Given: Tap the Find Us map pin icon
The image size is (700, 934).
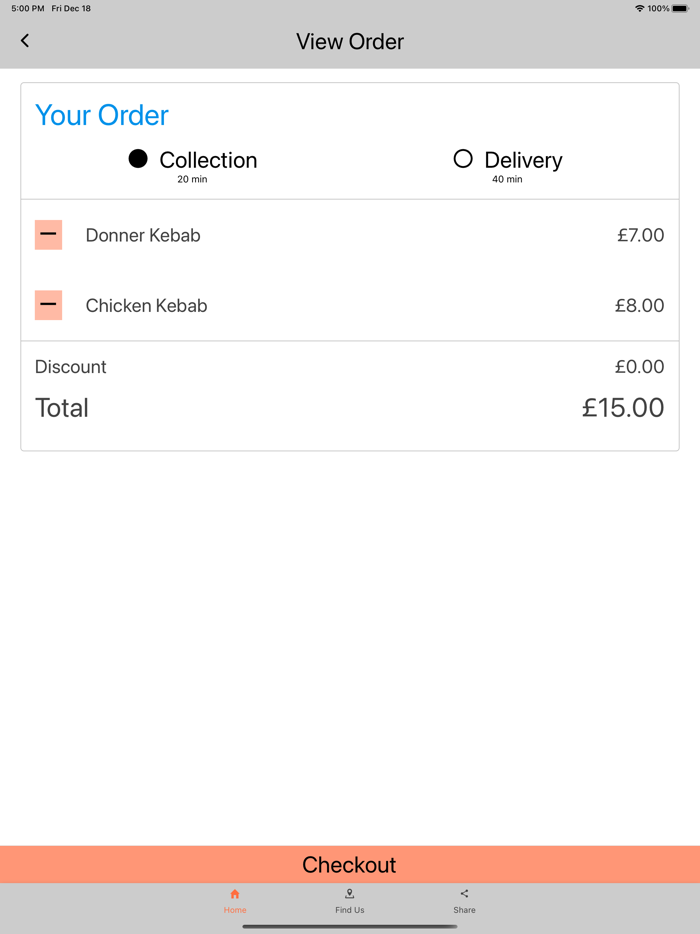Looking at the screenshot, I should coord(350,894).
